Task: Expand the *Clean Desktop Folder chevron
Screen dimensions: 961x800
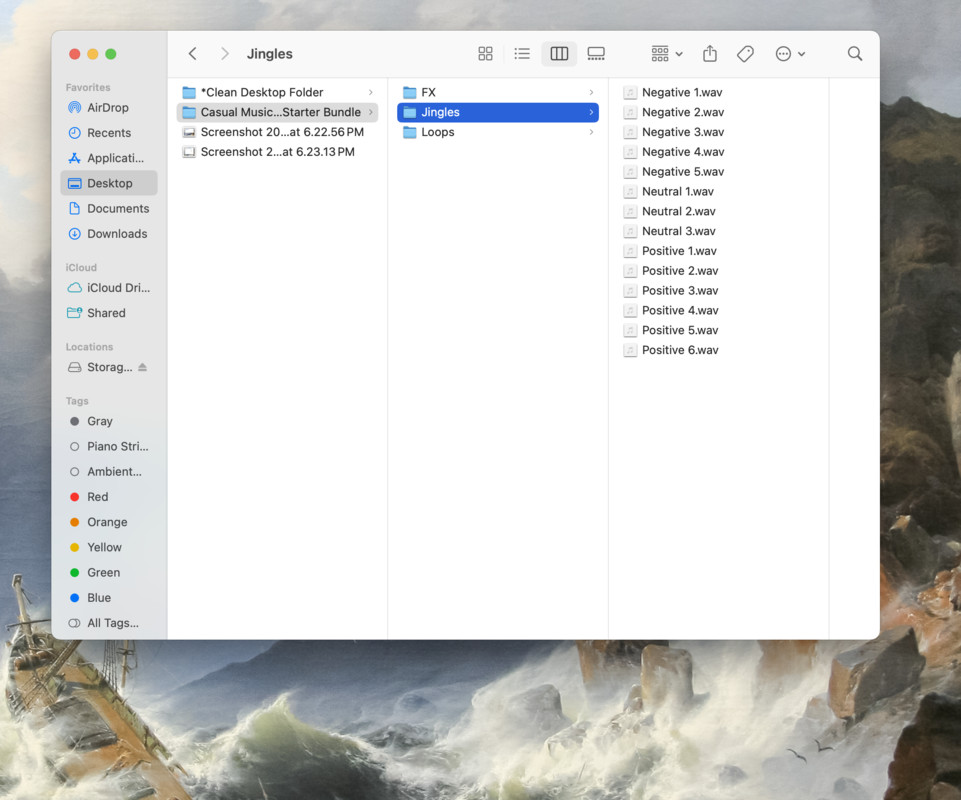Action: (371, 93)
